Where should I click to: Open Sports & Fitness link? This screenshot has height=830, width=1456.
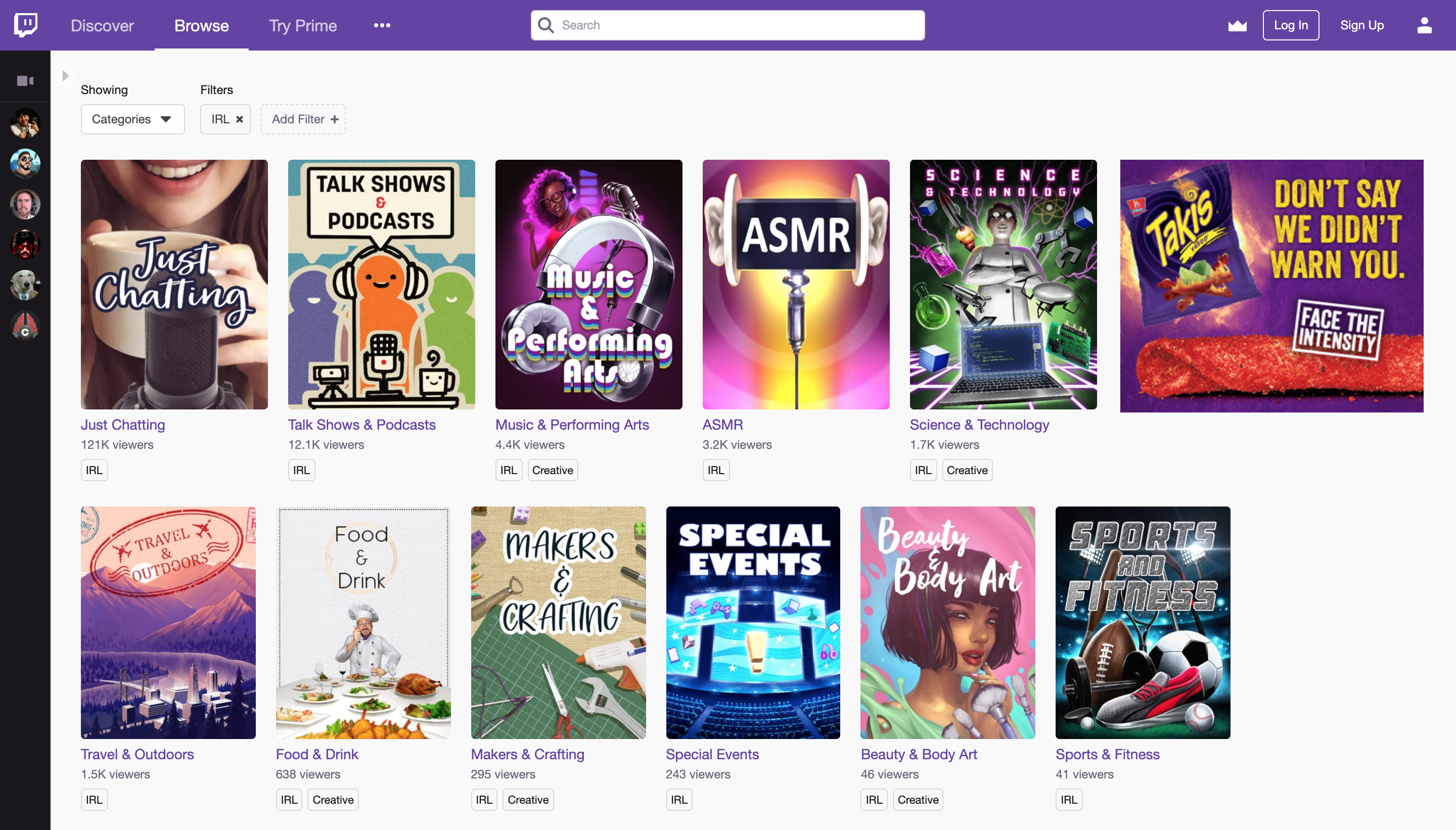coord(1107,754)
